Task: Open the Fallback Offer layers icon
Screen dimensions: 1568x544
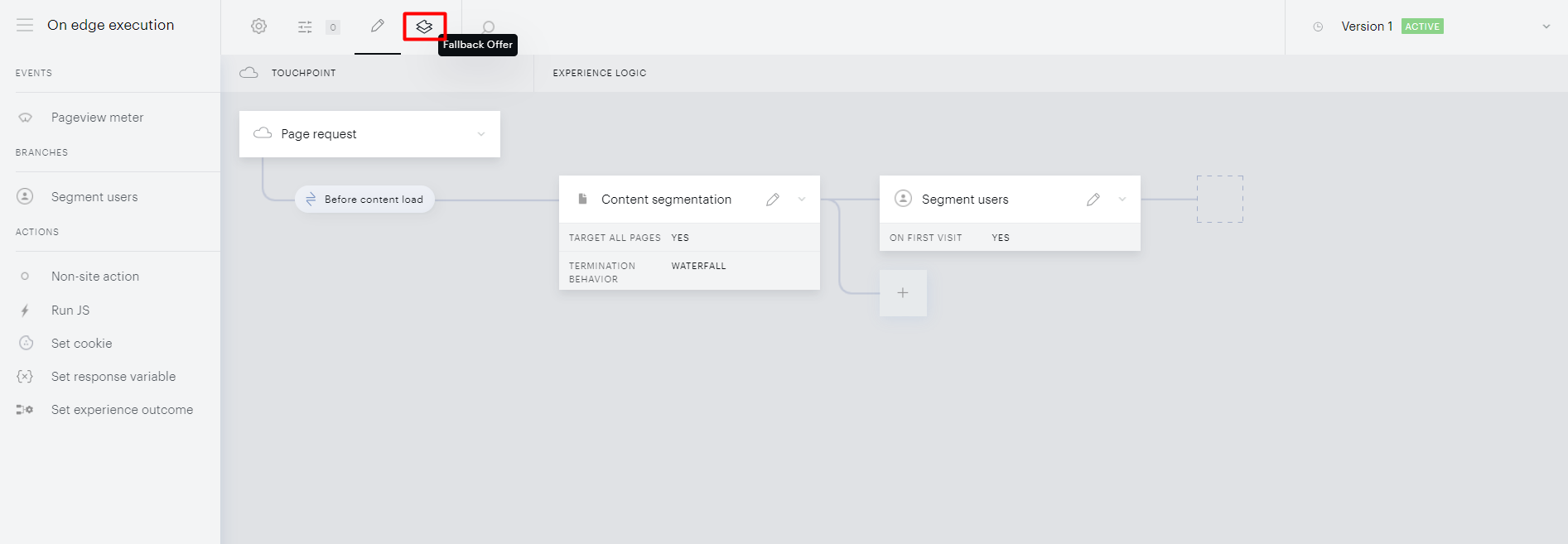Action: (424, 26)
